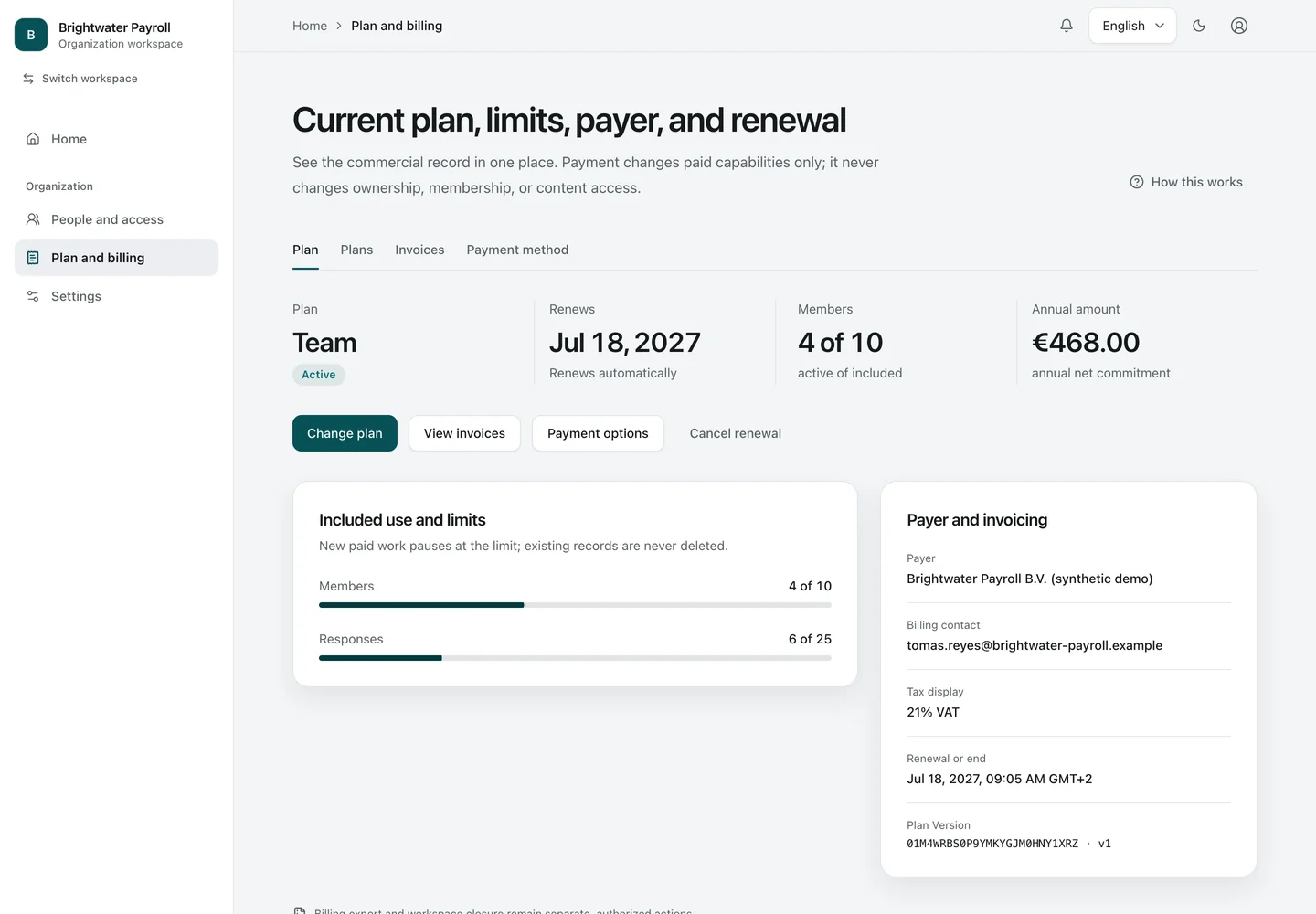Click the Plan and billing breadcrumb
Viewport: 1316px width, 914px height.
click(x=397, y=26)
